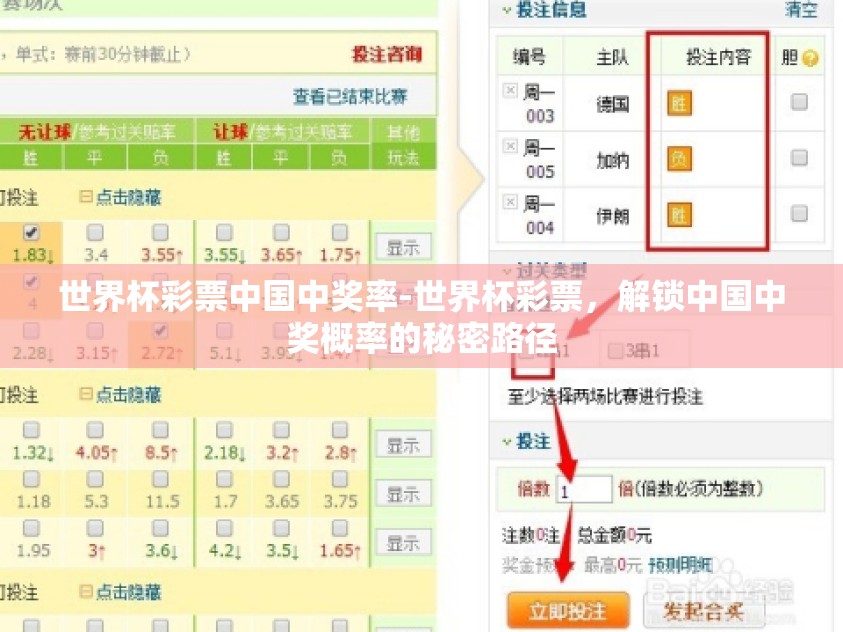This screenshot has height=632, width=843.
Task: Uncheck the 1.83 odds checkbox
Action: [x=31, y=233]
